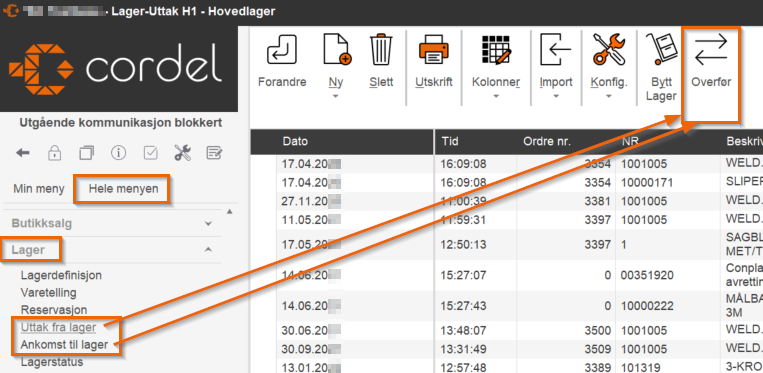Expand the Butikksalg menu section
The width and height of the screenshot is (763, 373).
[x=208, y=224]
